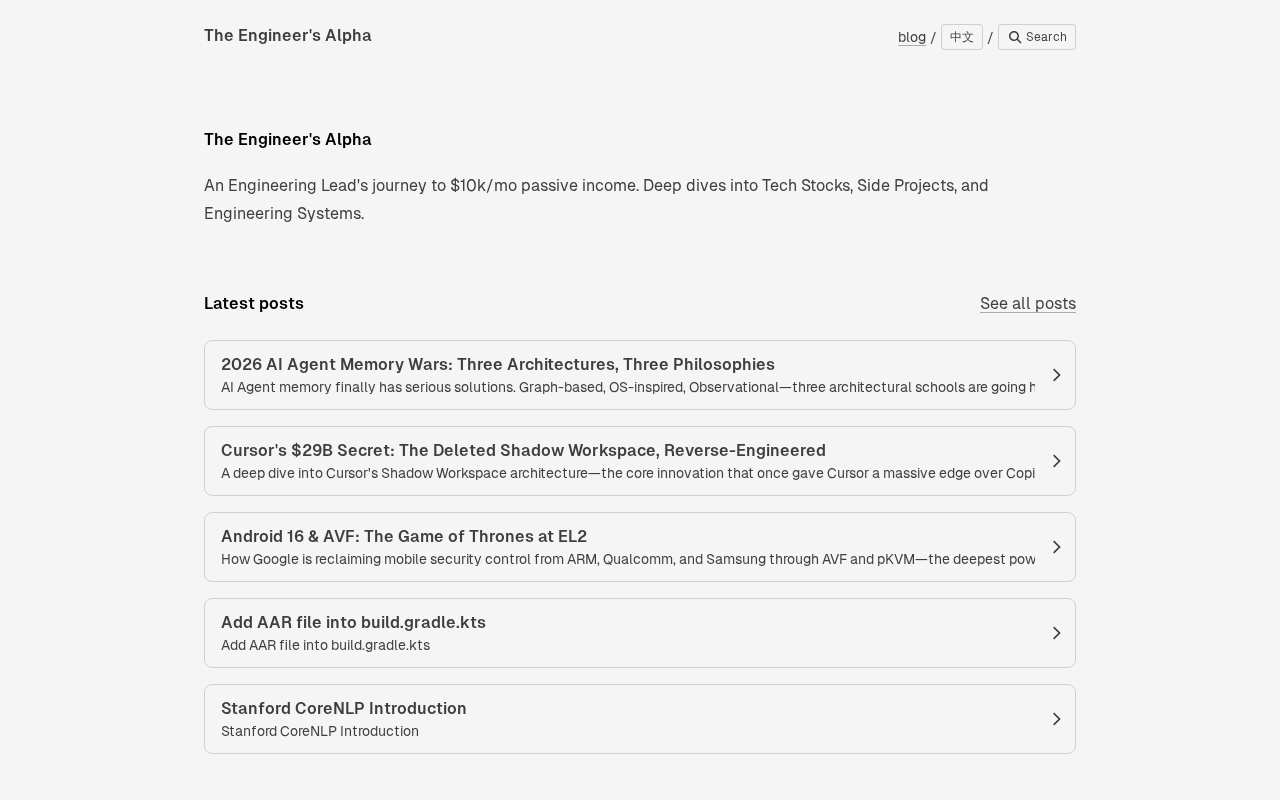Click chevron arrow on Add AAR file card

(1056, 633)
